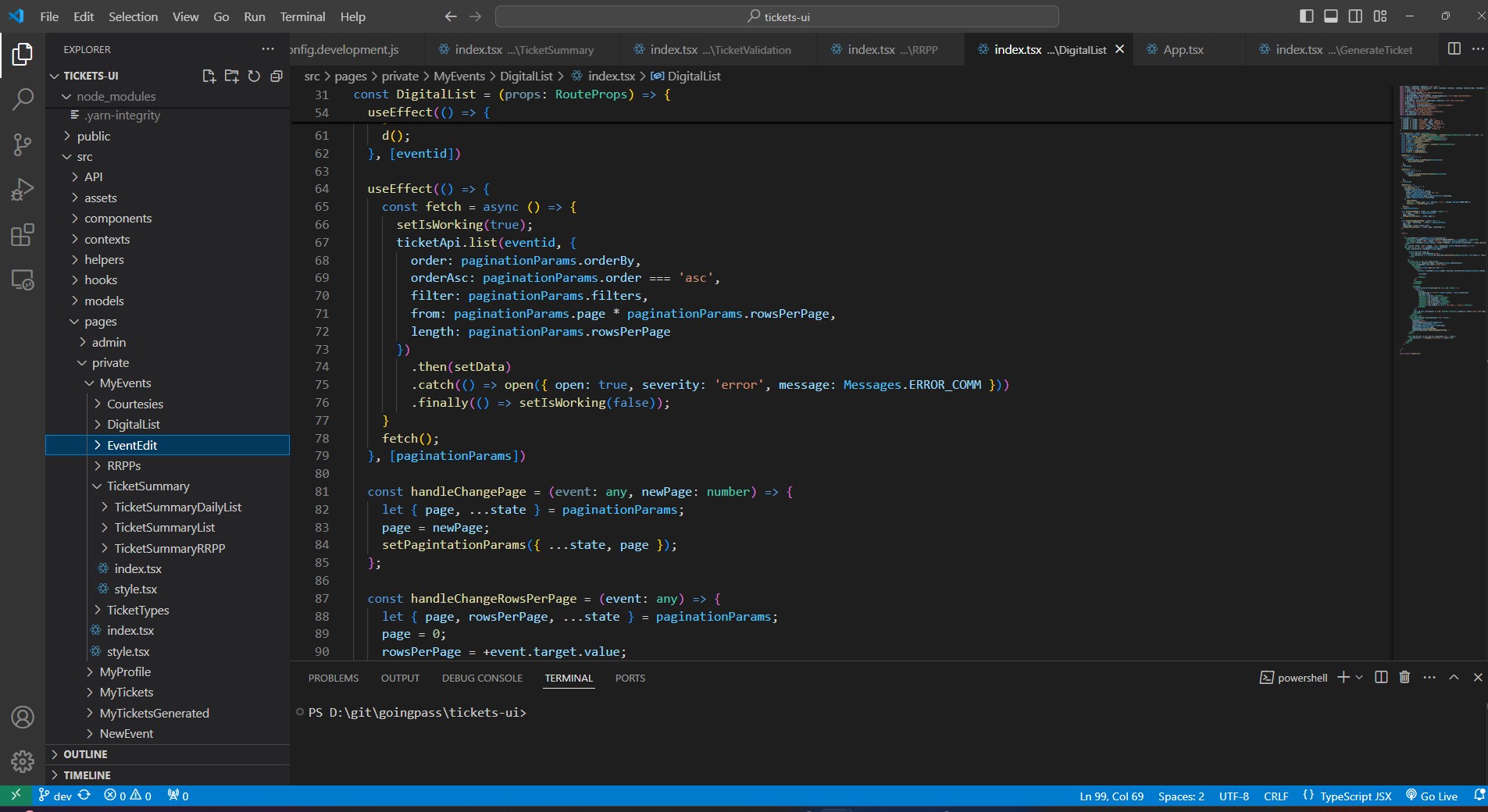Click Go Live in status bar
1488x812 pixels.
point(1432,796)
